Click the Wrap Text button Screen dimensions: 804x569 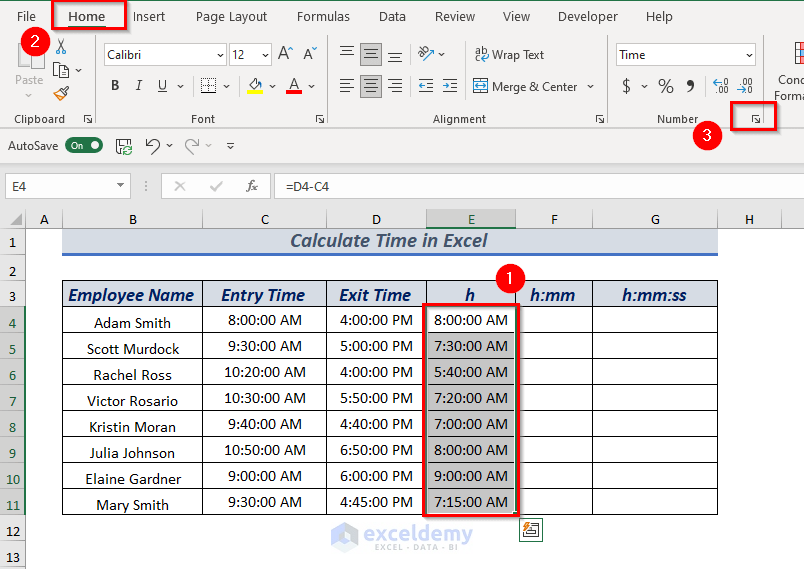[x=509, y=55]
